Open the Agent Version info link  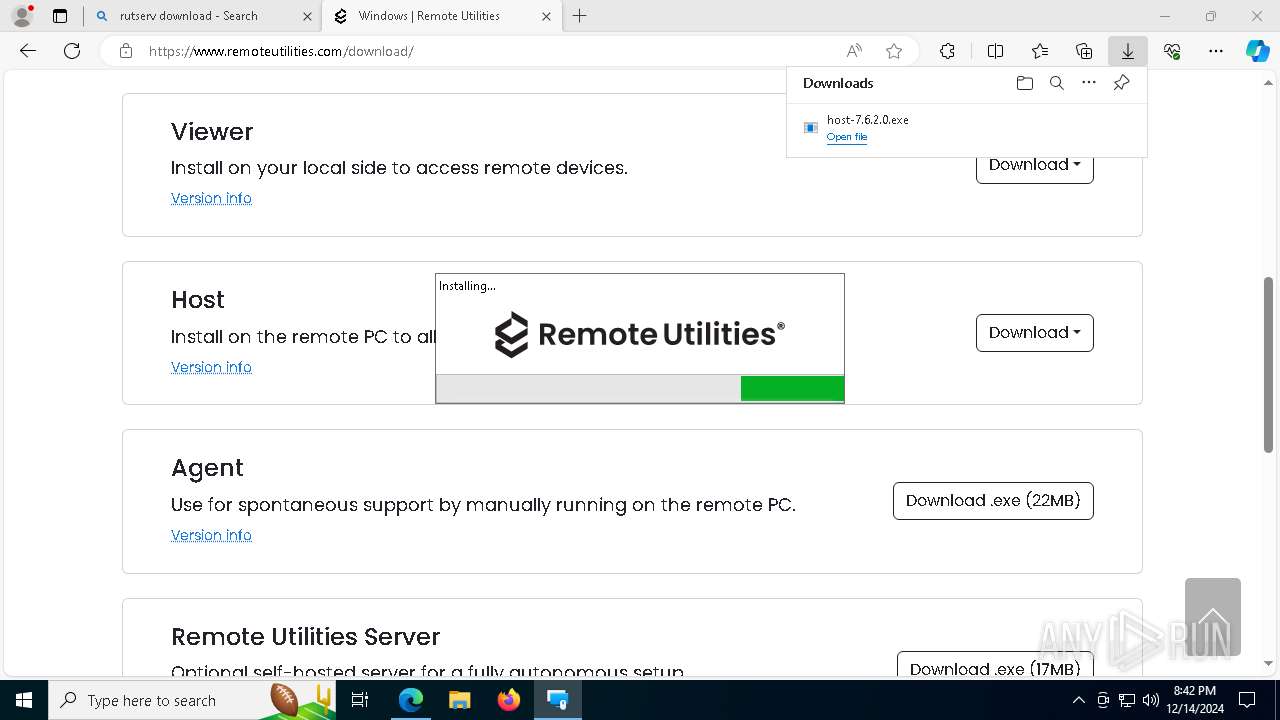click(211, 535)
